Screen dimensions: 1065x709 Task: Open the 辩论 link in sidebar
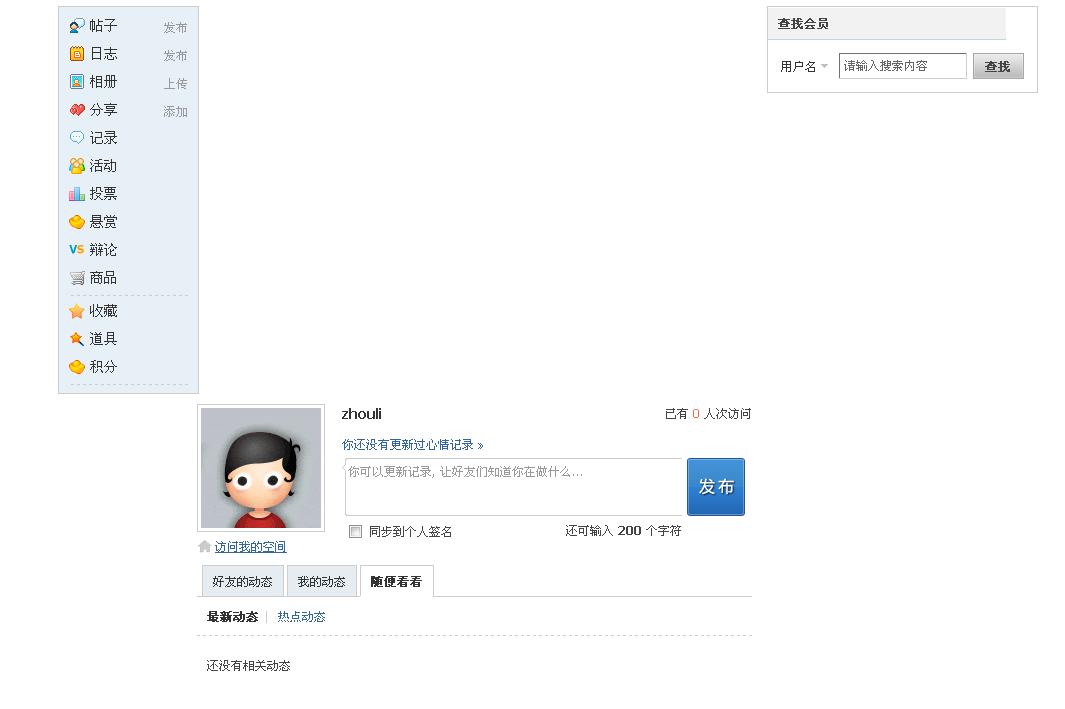pos(103,250)
